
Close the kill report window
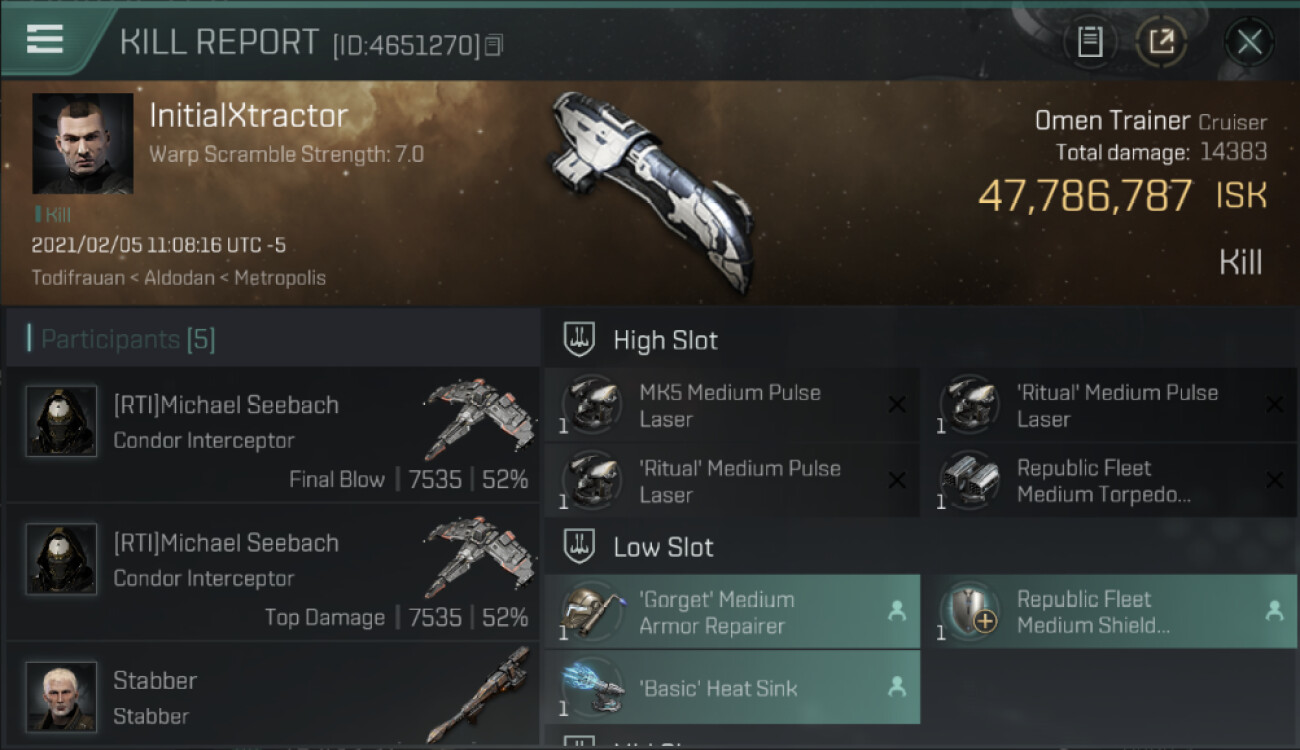(x=1249, y=42)
